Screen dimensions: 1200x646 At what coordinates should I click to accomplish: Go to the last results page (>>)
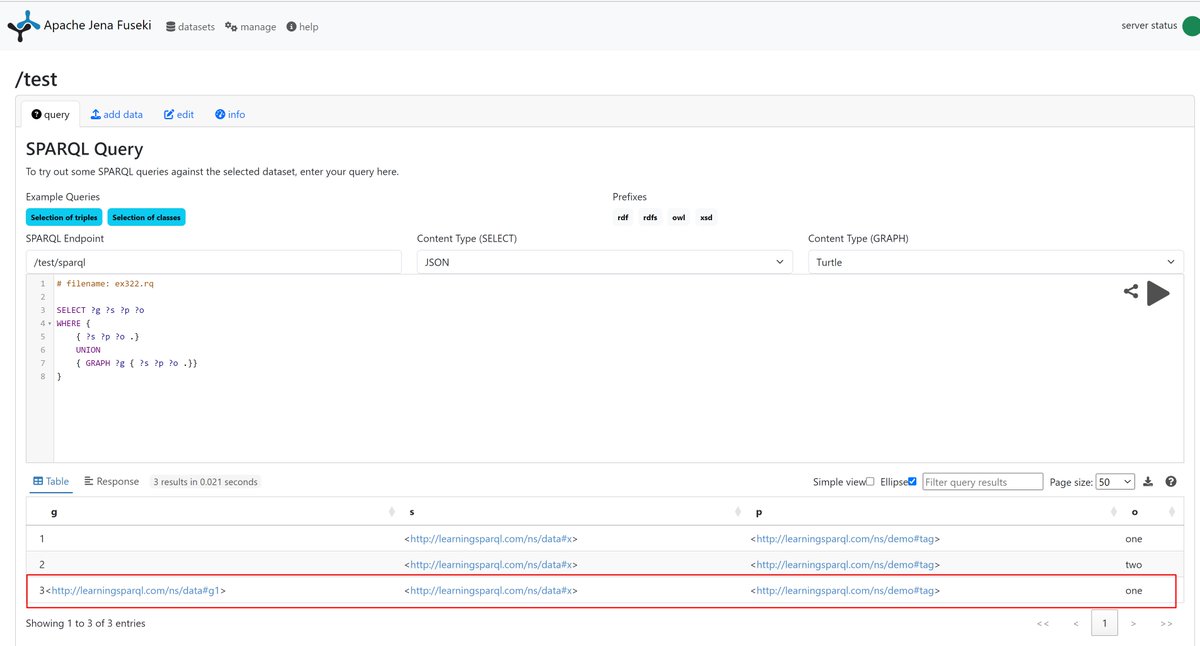[x=1165, y=623]
